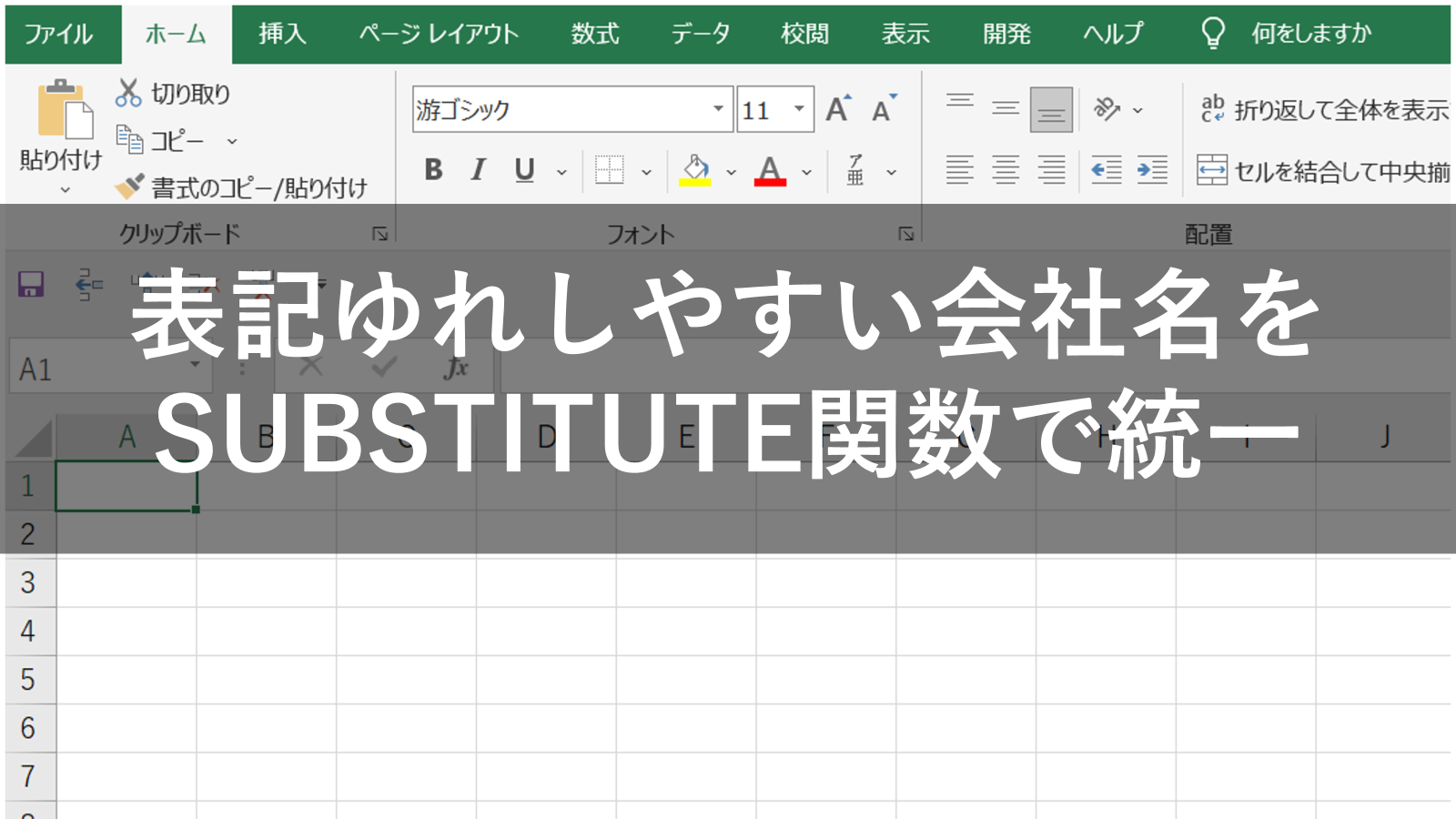
Task: Apply red font color
Action: 770,170
